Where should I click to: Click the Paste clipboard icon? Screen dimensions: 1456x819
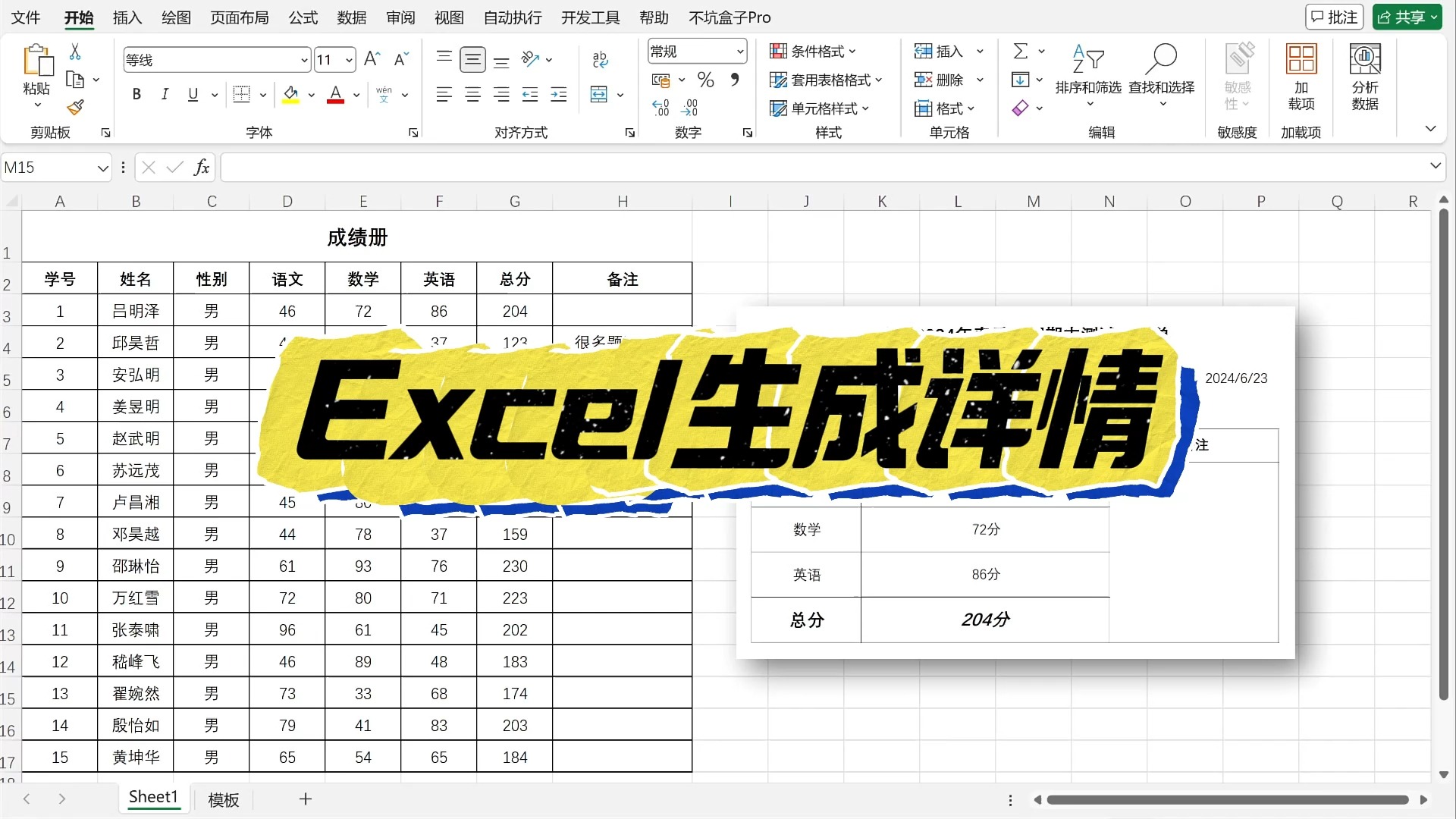pos(37,61)
